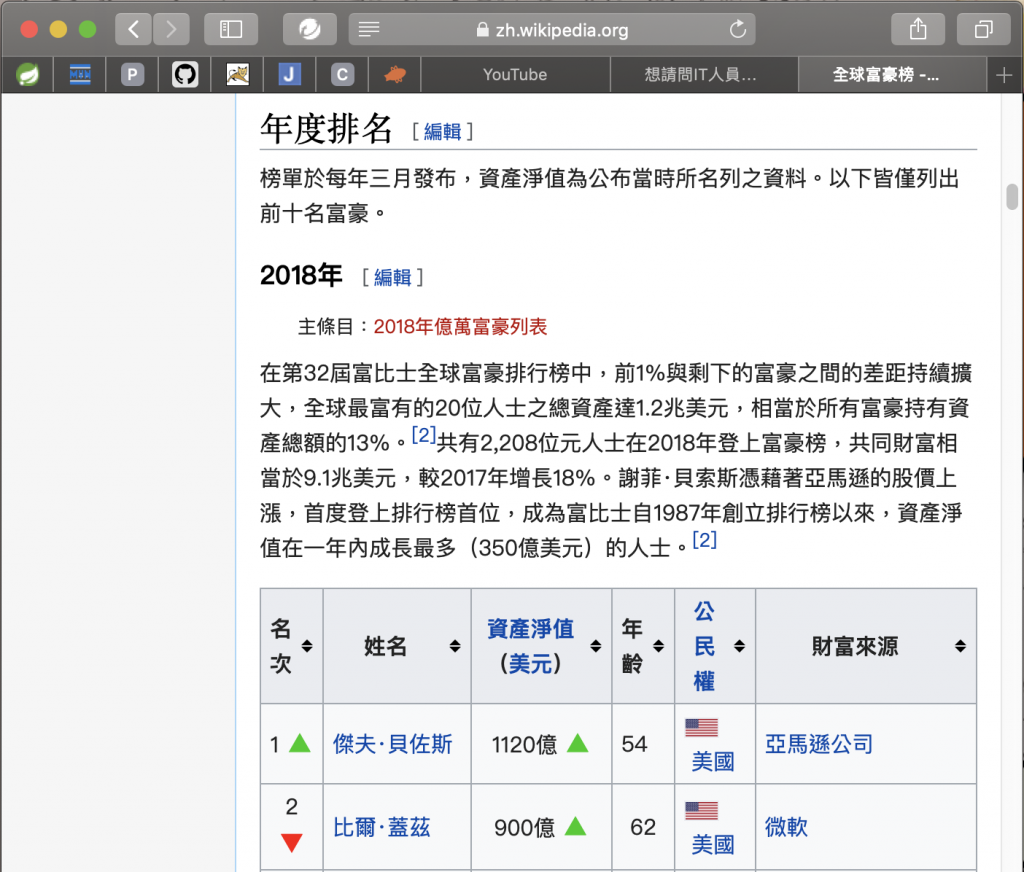Open [2] citation after 的人士
This screenshot has height=872, width=1024.
(x=704, y=540)
